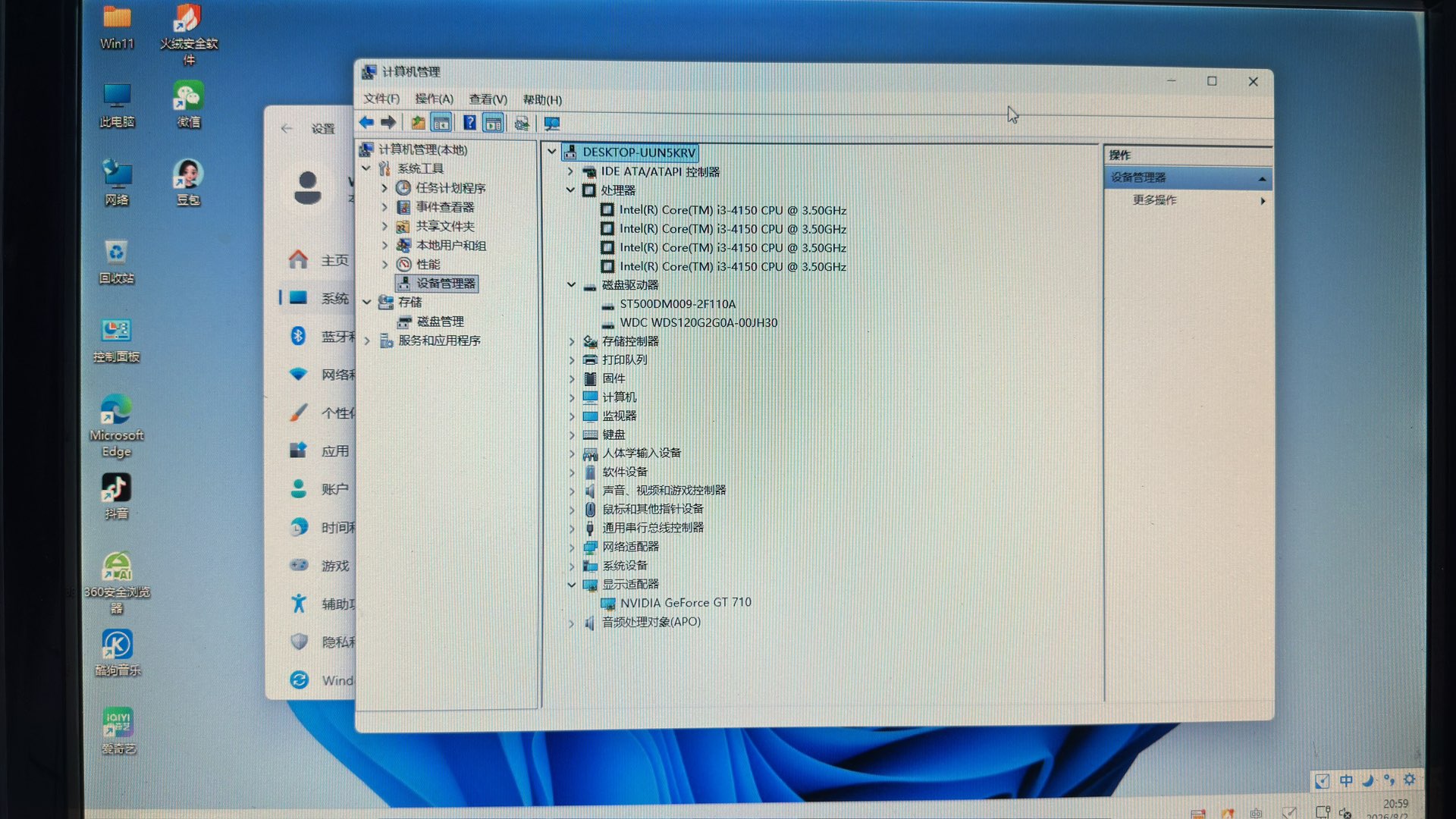The image size is (1456, 819).
Task: Select 设备管理器 in the left console tree
Action: coord(438,284)
